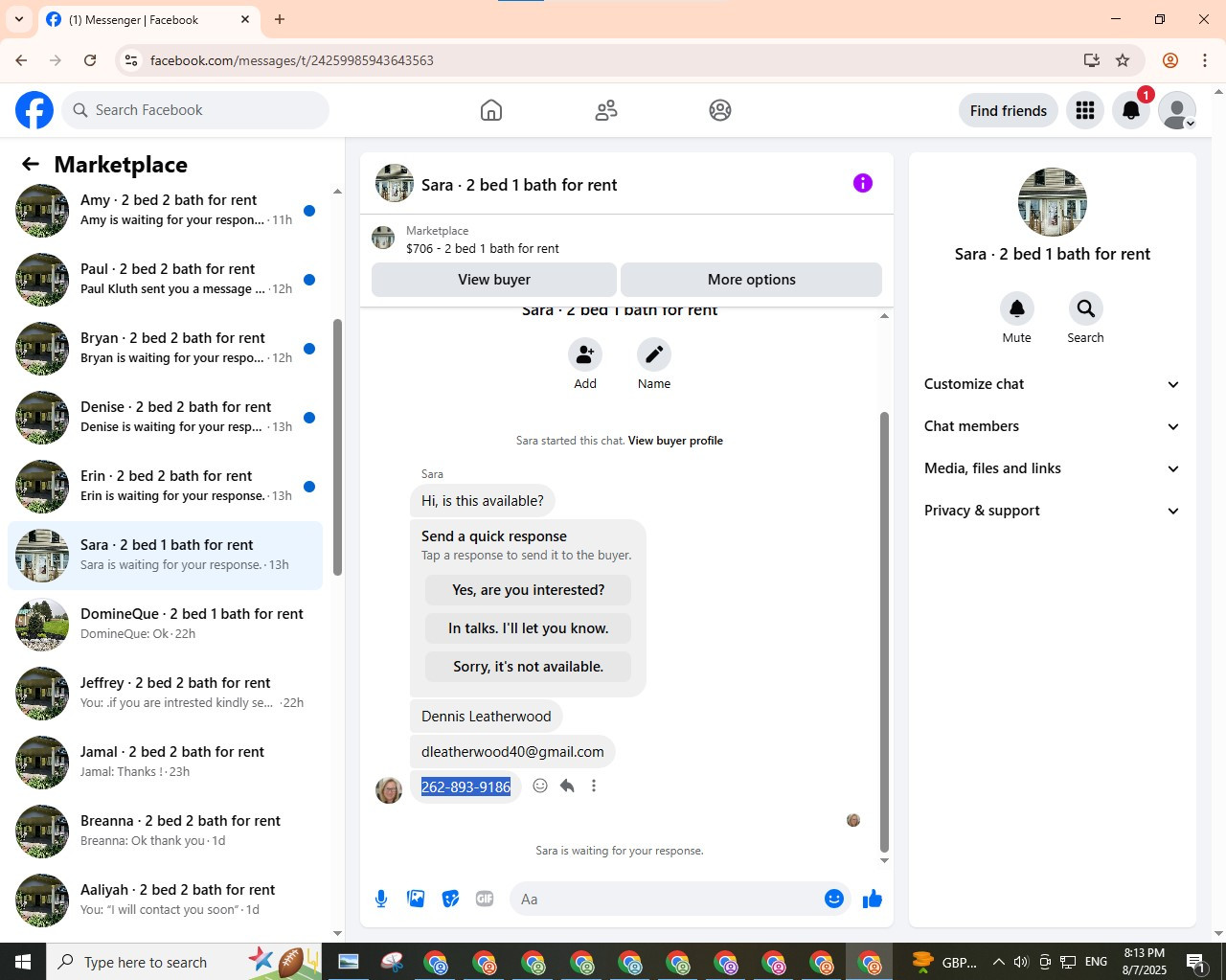Record a voice clip
This screenshot has width=1226, height=980.
click(x=381, y=899)
